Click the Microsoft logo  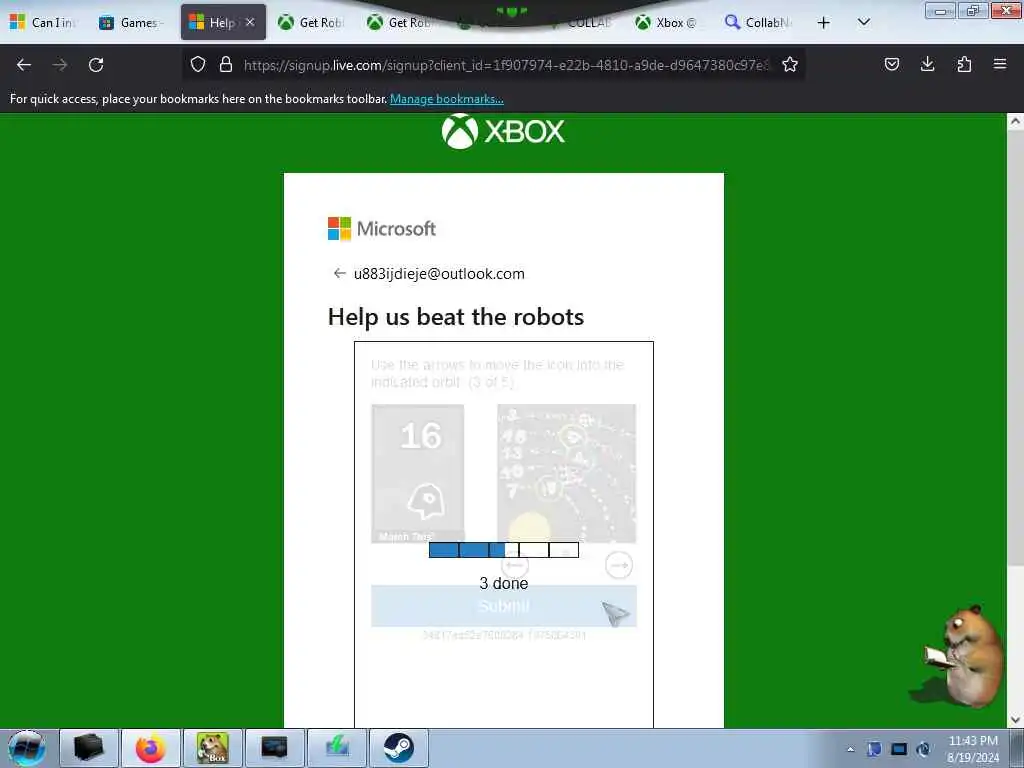tap(382, 229)
